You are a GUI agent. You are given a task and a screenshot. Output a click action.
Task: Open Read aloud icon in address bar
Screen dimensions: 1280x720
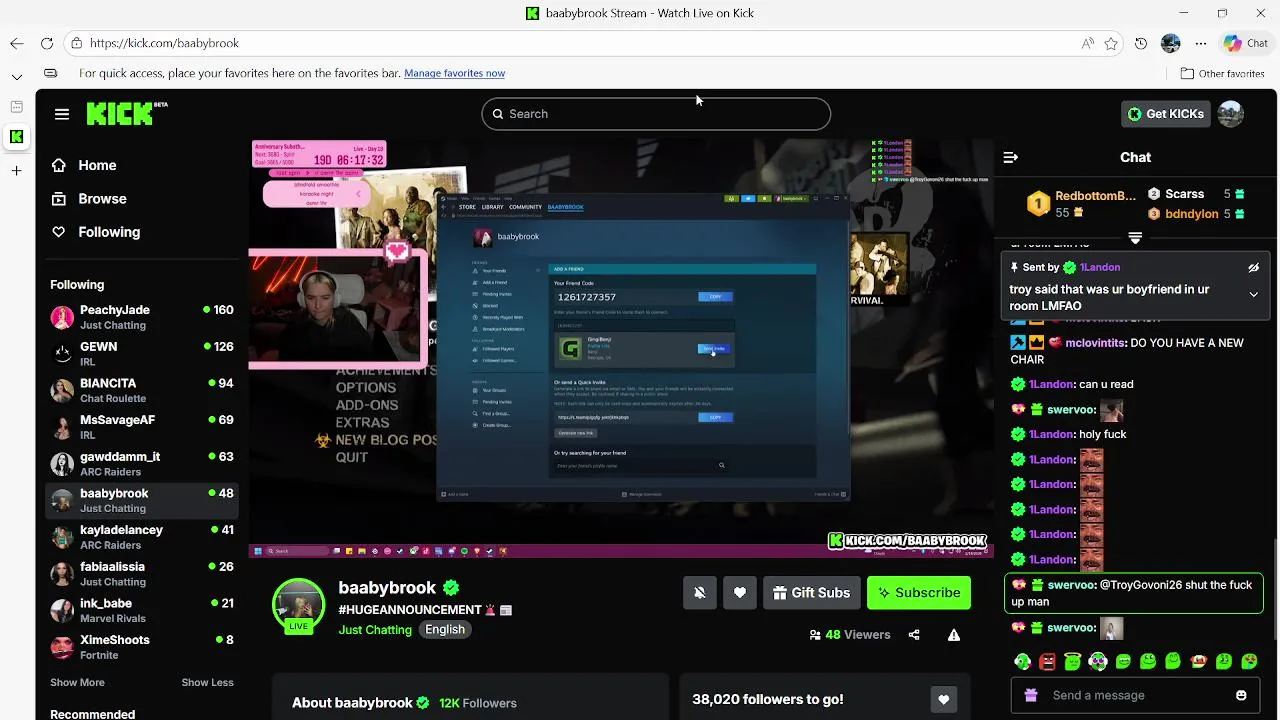1087,43
